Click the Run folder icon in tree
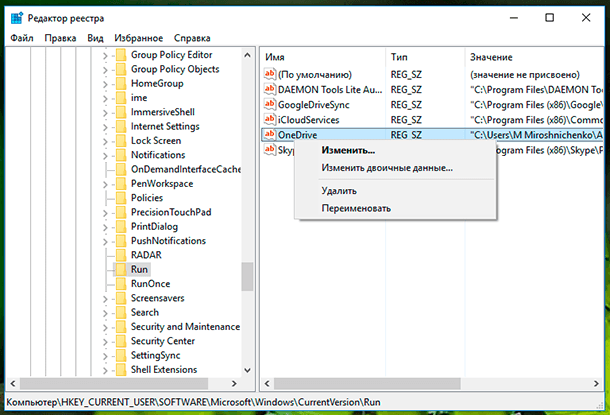Screen dimensions: 610x415 [121, 270]
